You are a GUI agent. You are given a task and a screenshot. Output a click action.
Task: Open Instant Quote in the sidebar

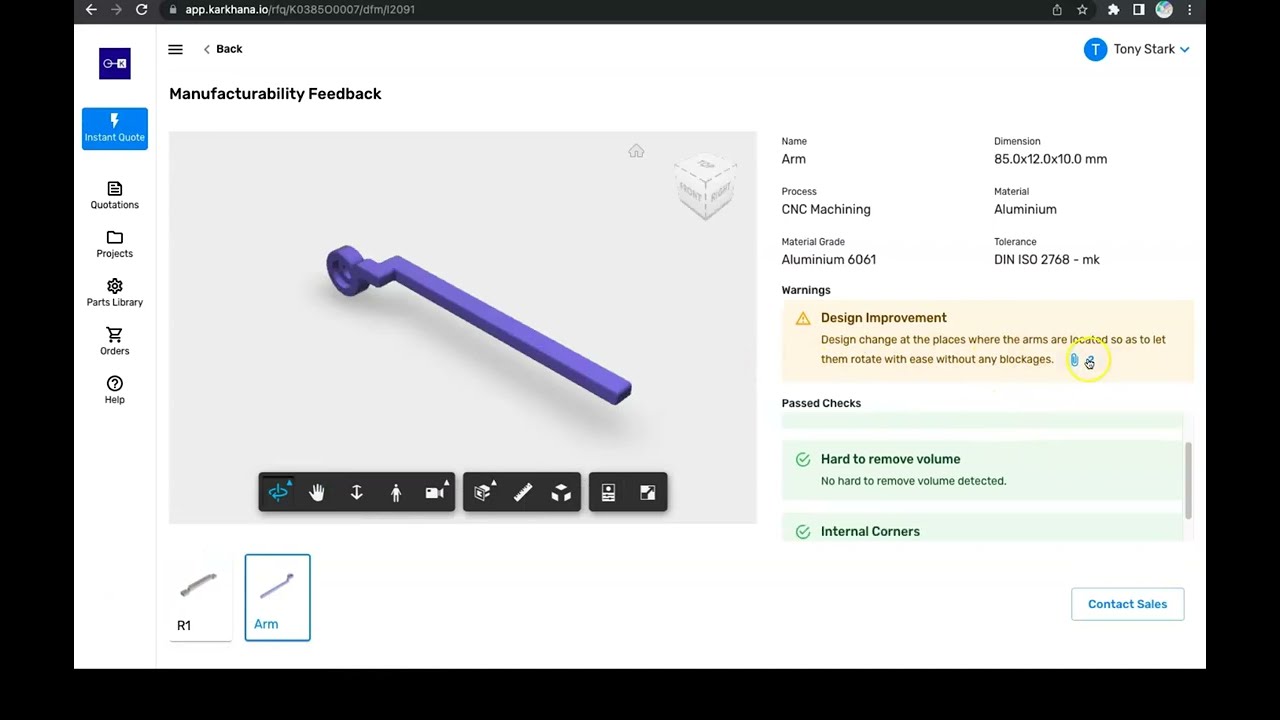[115, 129]
